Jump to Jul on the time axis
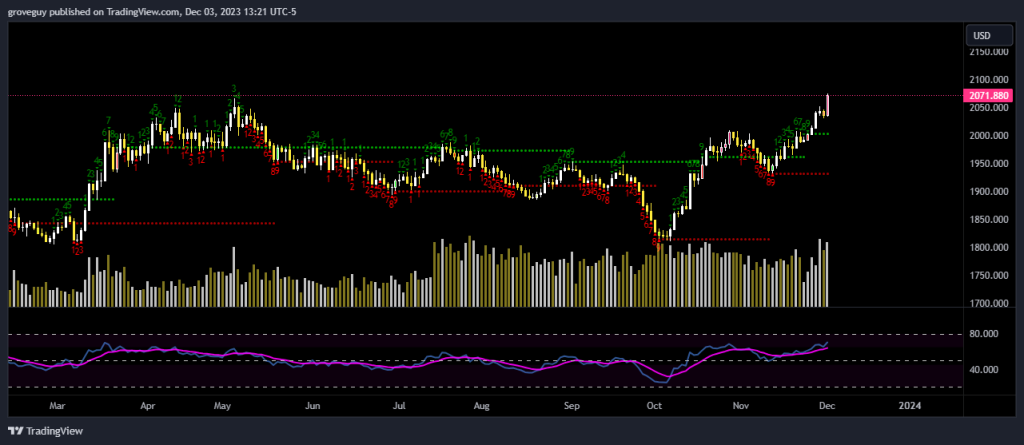This screenshot has height=445, width=1024. 399,406
